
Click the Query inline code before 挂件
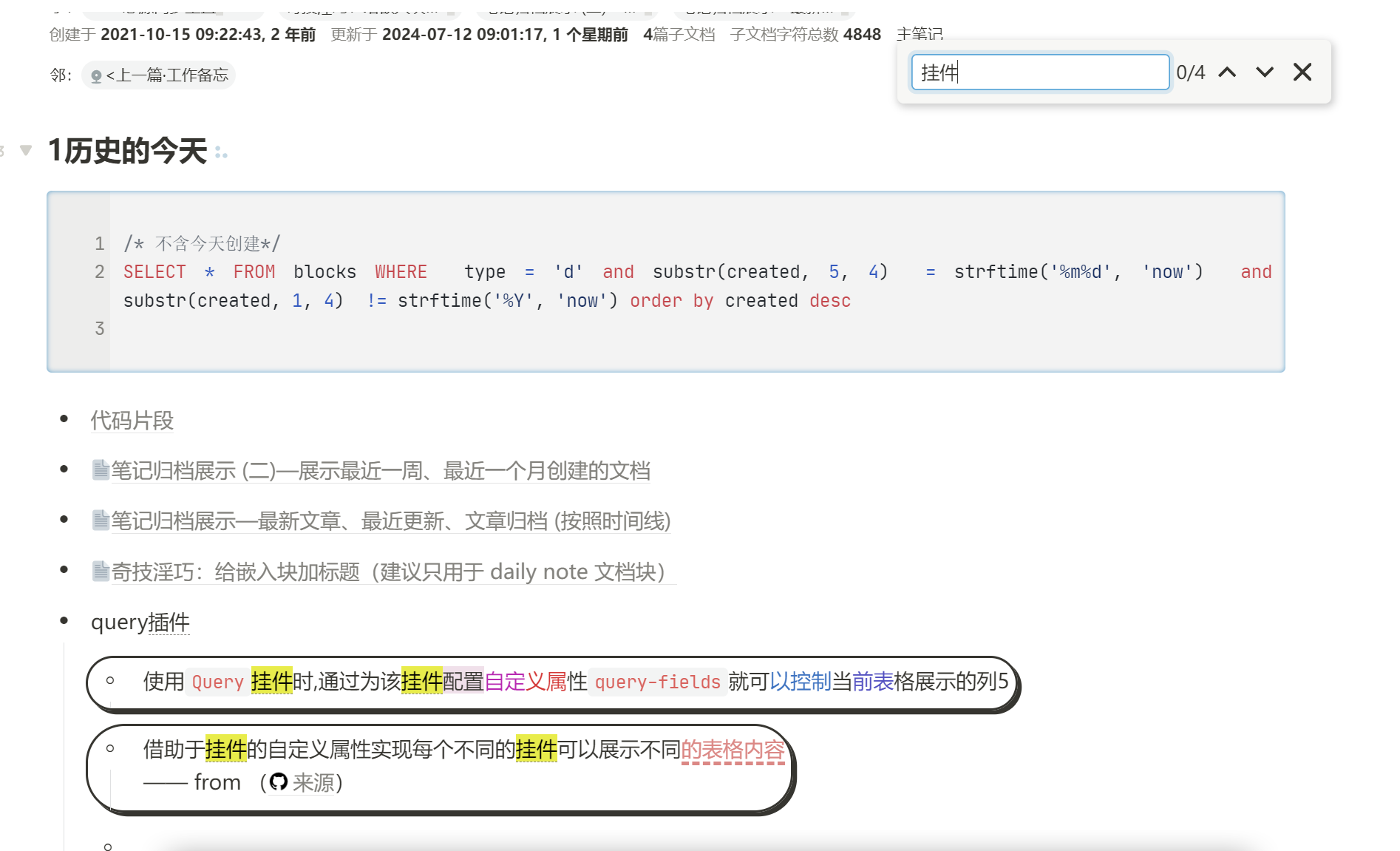[x=217, y=682]
